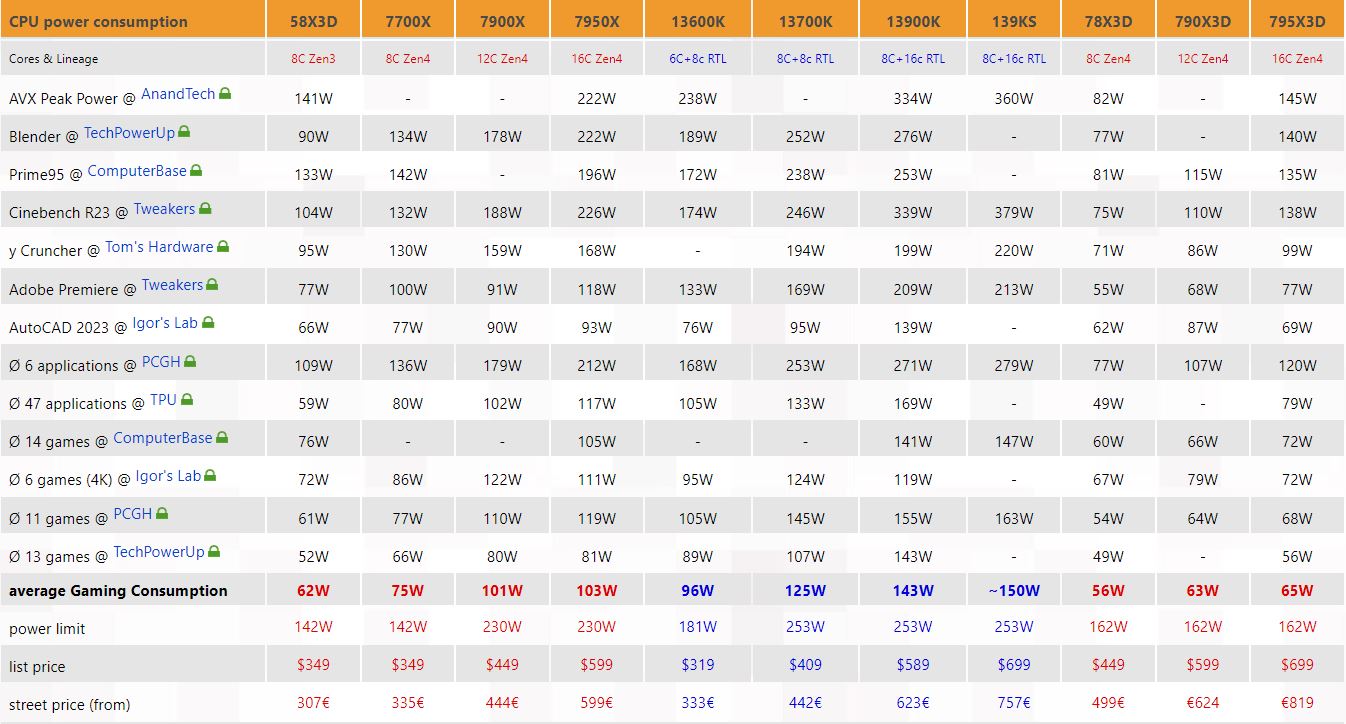
Task: Click the 334W value in AVX row
Action: click(912, 98)
